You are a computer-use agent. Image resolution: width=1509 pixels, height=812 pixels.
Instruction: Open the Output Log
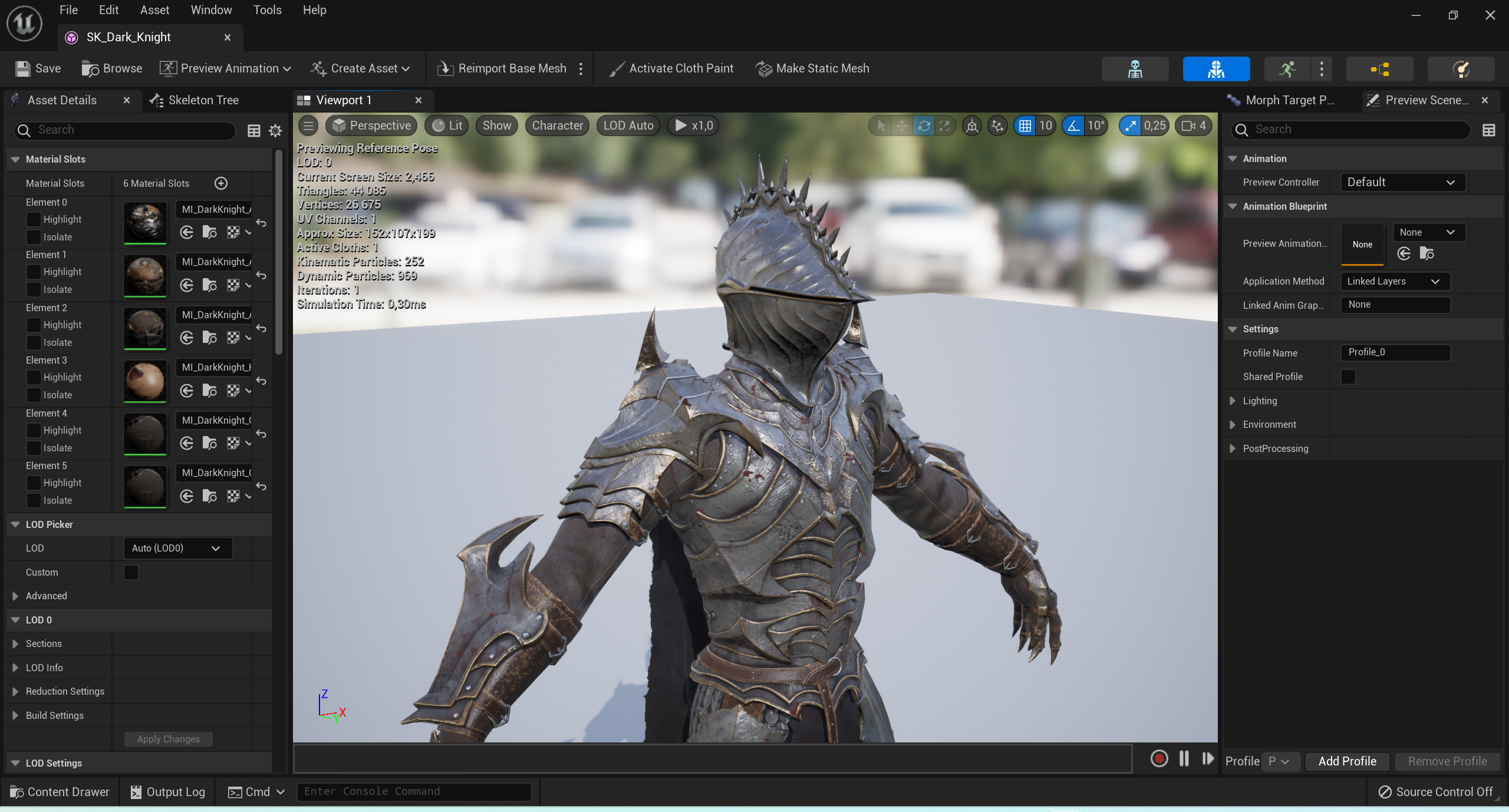[168, 792]
